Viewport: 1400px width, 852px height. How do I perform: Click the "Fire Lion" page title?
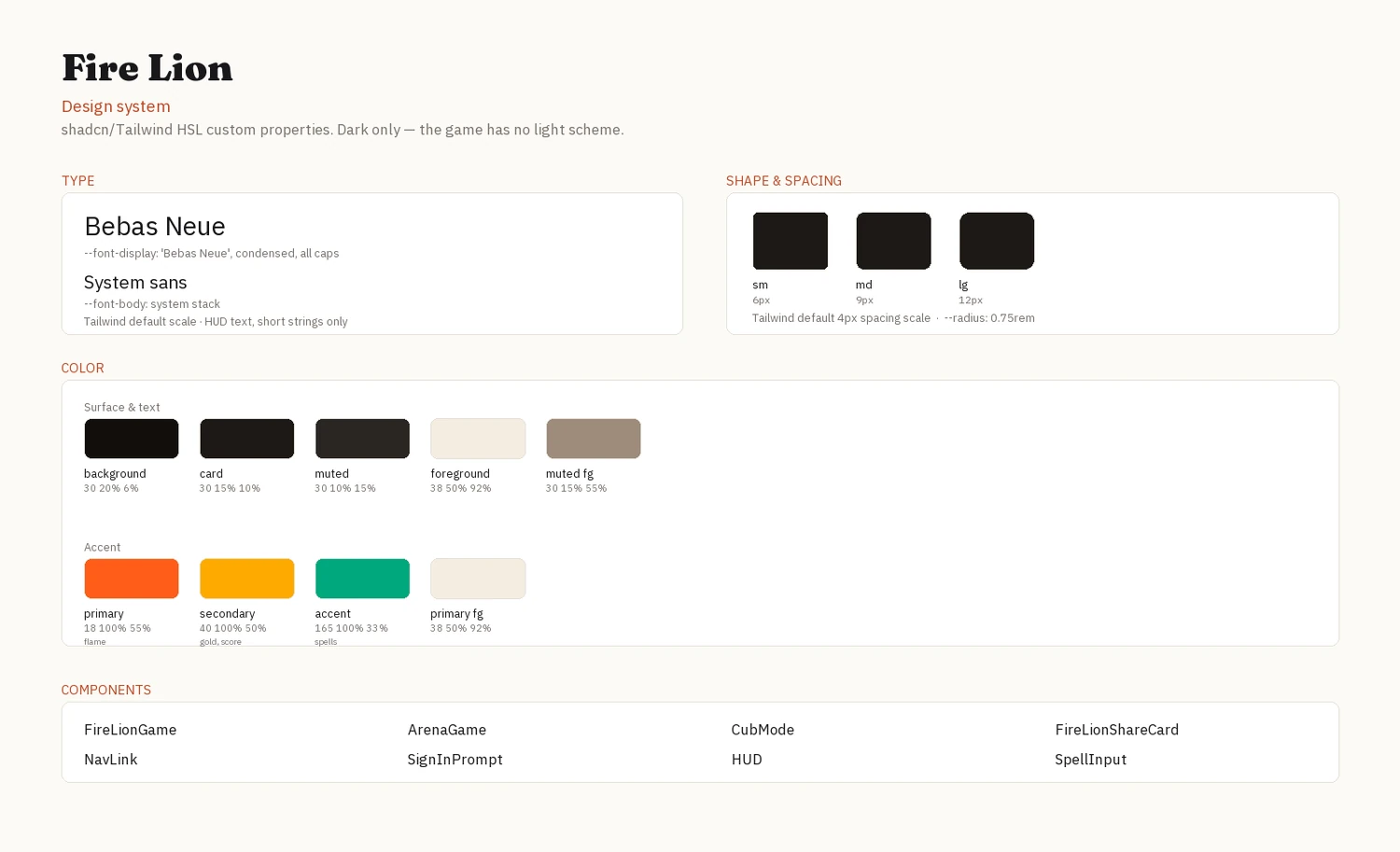click(147, 68)
